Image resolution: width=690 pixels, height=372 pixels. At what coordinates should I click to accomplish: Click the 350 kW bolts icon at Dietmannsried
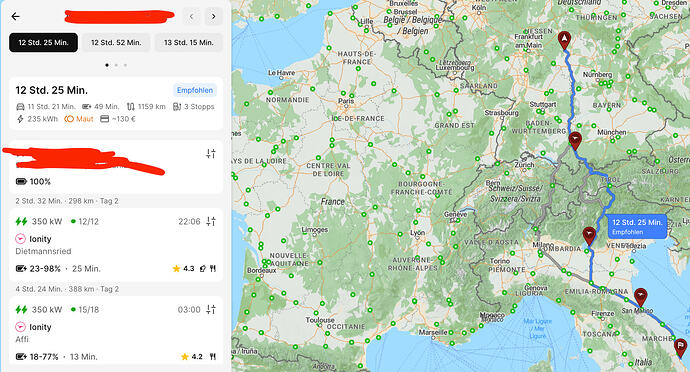22,221
